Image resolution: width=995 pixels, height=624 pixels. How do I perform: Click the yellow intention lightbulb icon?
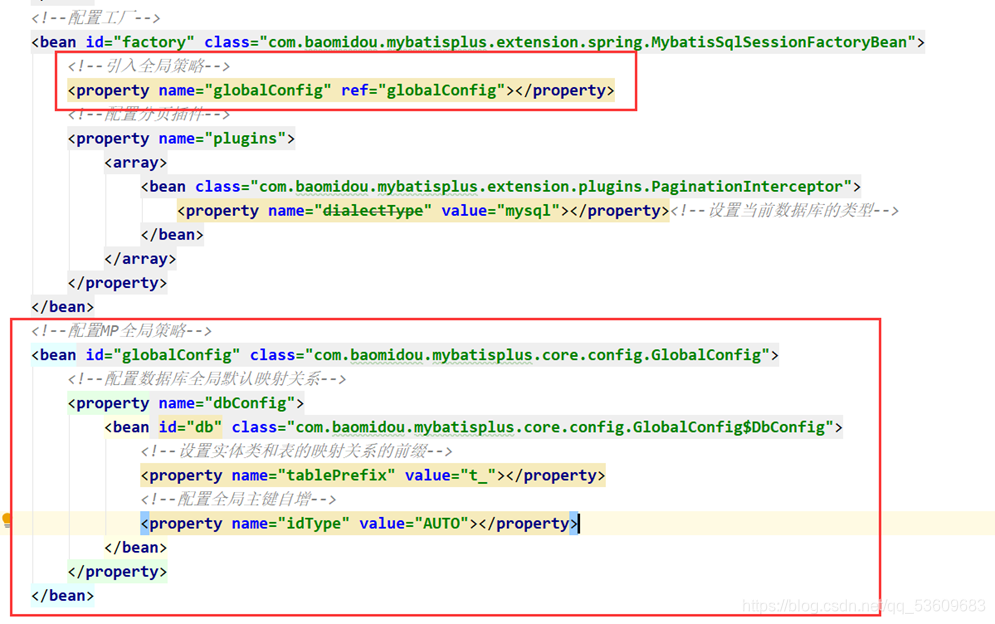click(x=7, y=521)
